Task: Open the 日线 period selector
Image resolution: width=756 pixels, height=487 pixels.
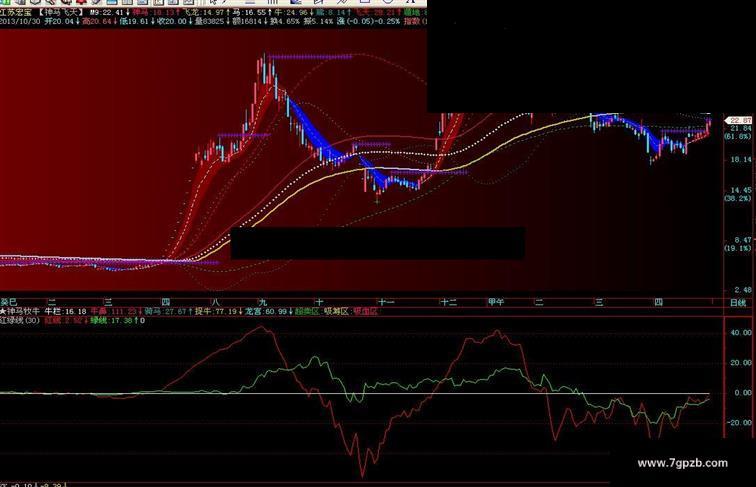Action: 738,303
